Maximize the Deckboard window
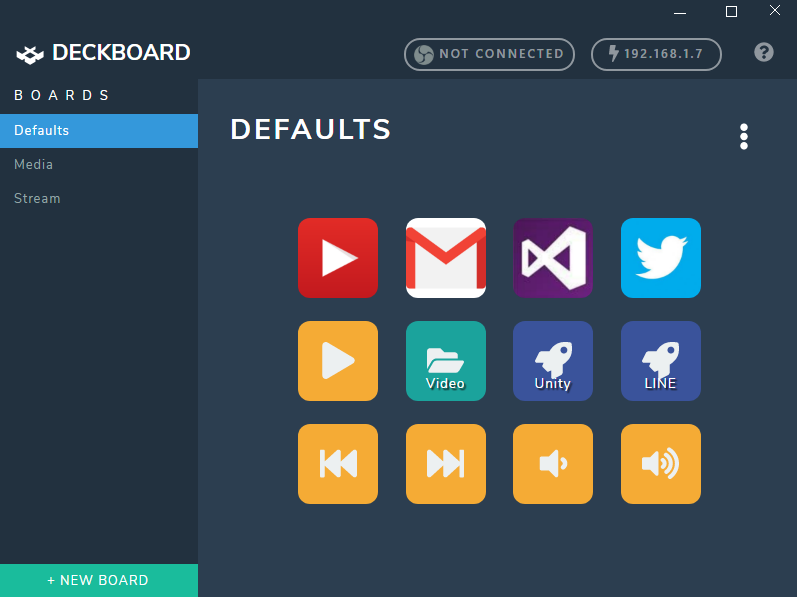 click(731, 12)
